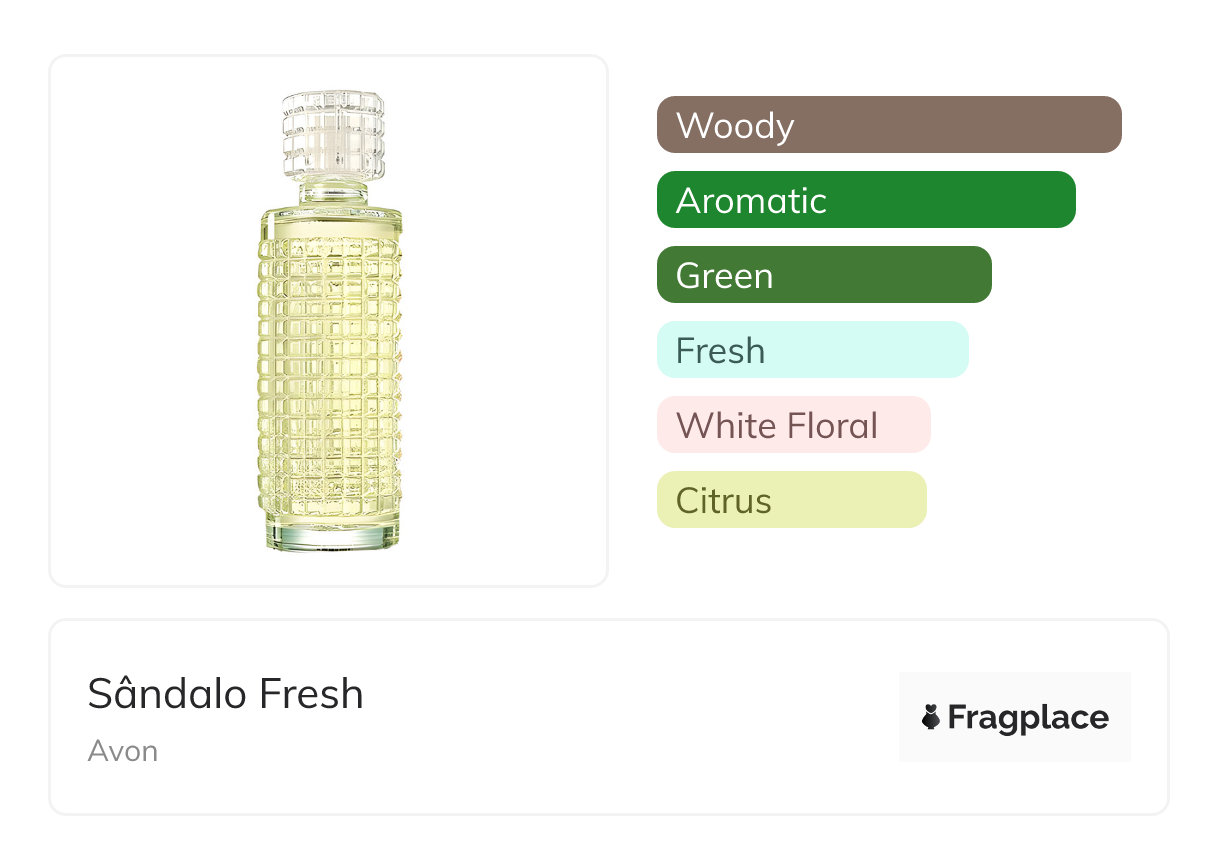This screenshot has height=864, width=1218.
Task: Click the crystal cap of the perfume bottle
Action: coord(333,135)
